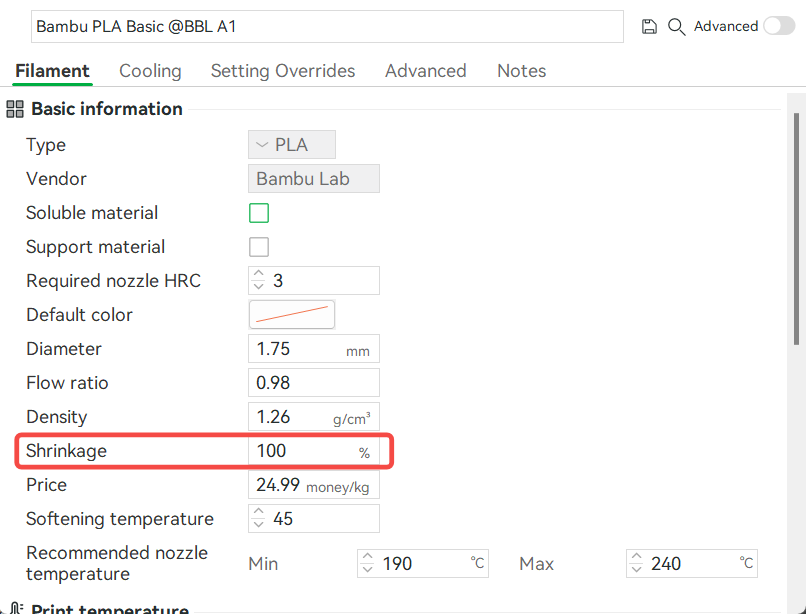Decrease the Softening temperature value
This screenshot has width=806, height=614.
click(x=259, y=525)
